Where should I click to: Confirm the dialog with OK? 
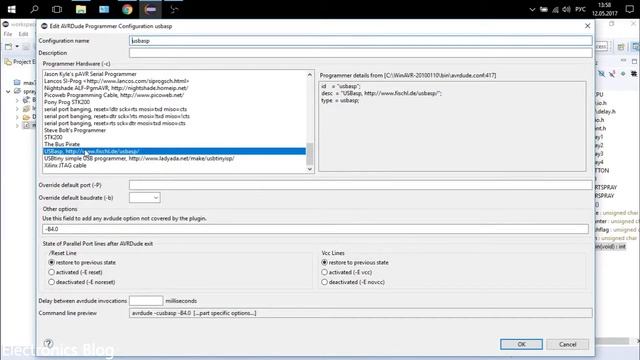521,344
